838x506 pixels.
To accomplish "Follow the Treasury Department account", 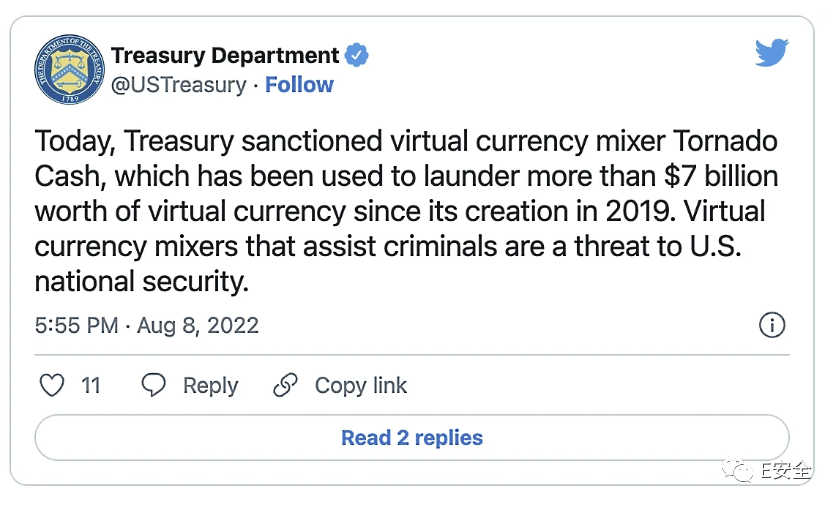I will (299, 84).
